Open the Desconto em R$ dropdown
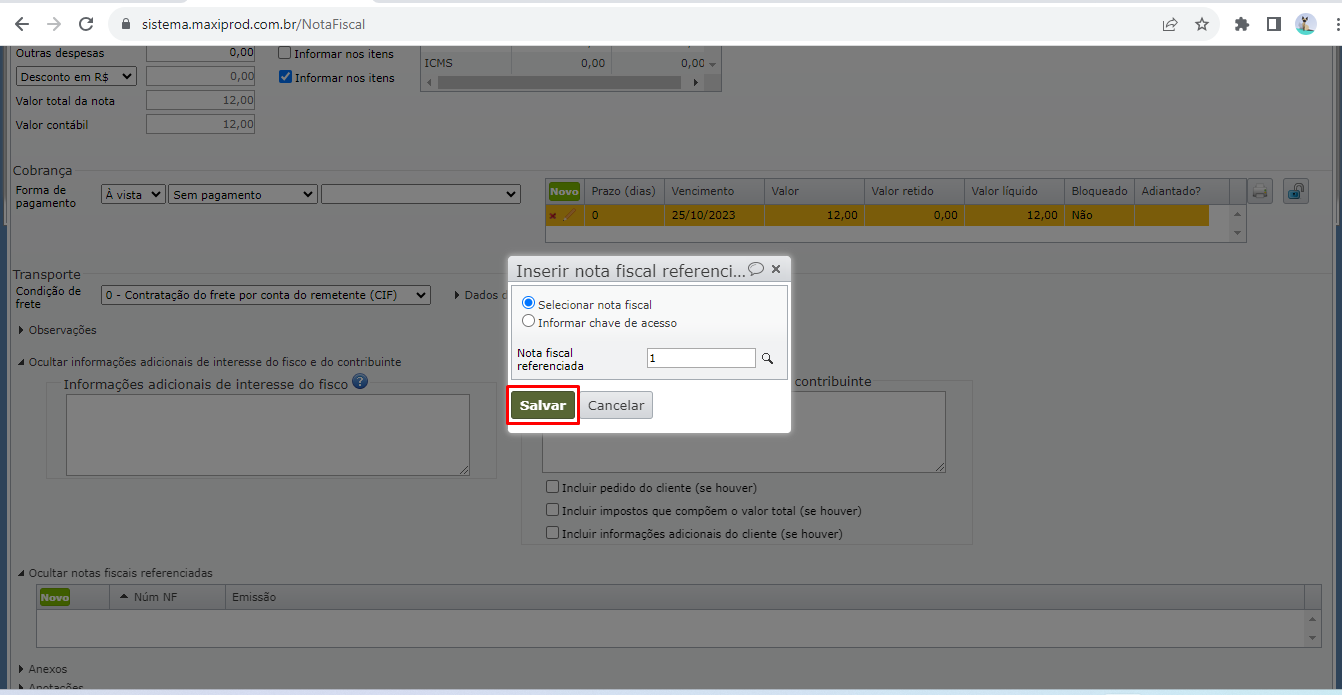 click(x=76, y=76)
